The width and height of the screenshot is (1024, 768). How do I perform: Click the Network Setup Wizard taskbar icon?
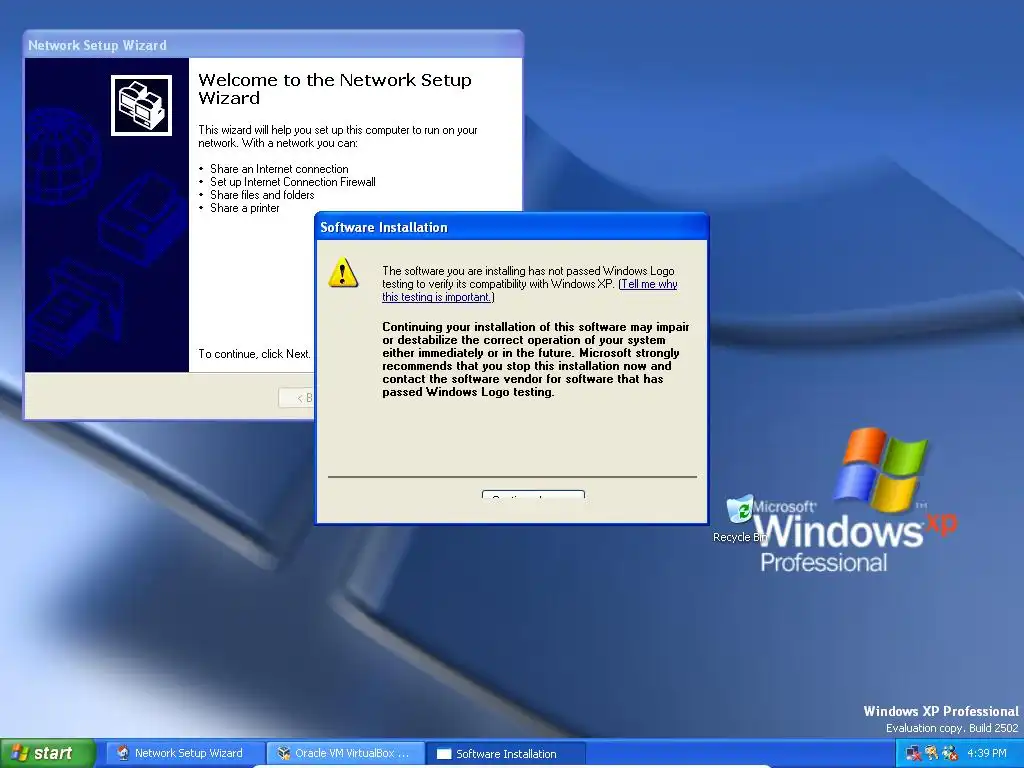tap(123, 753)
